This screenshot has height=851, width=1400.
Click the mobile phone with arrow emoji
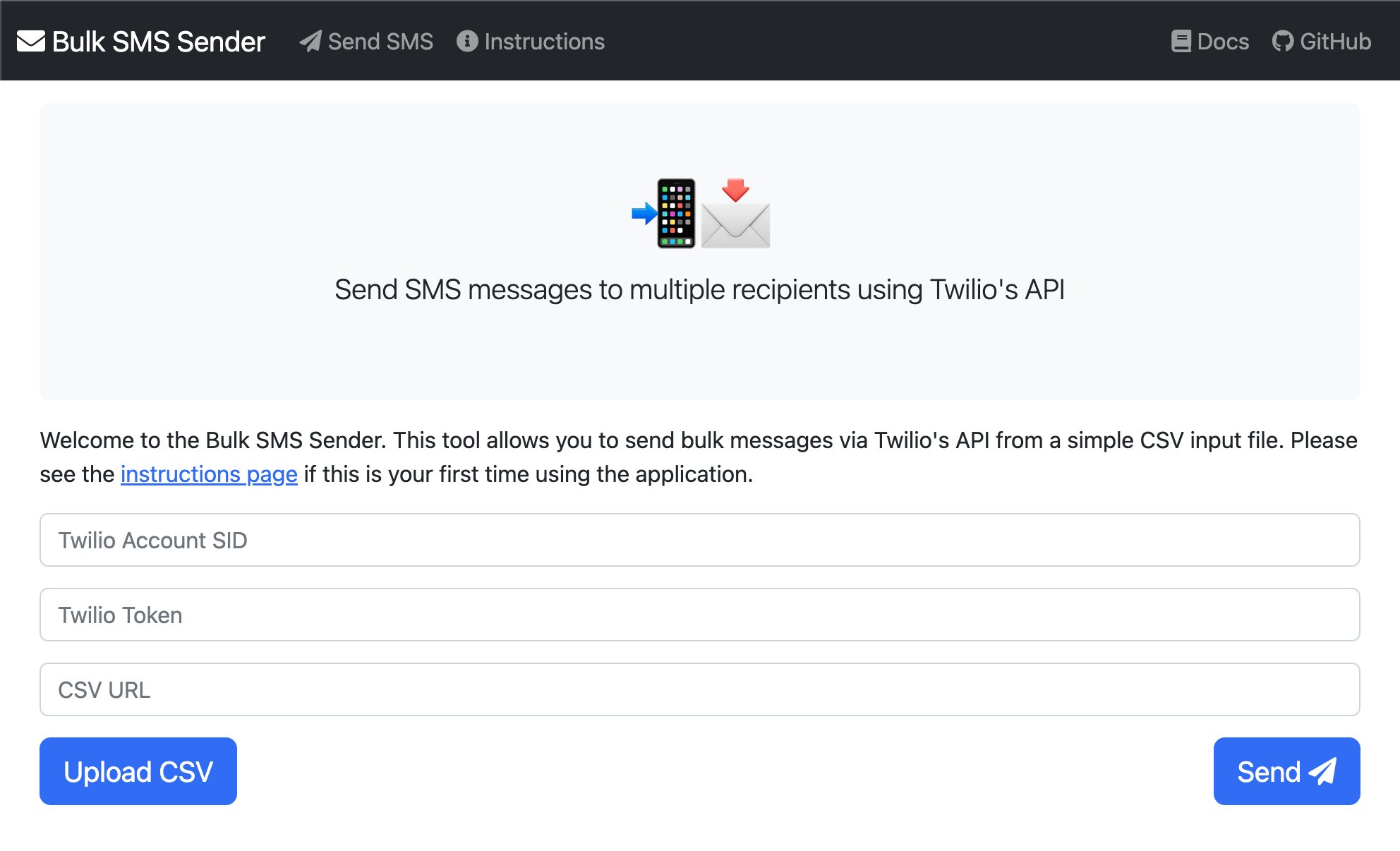pos(665,213)
